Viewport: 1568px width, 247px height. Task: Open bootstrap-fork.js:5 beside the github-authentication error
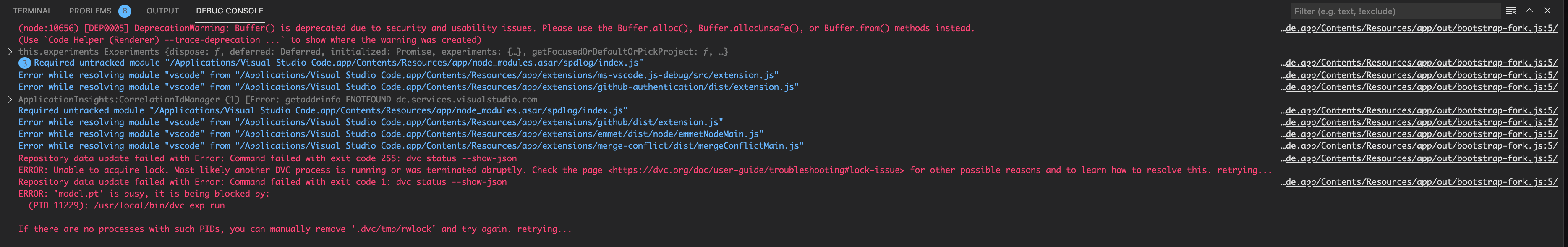tap(1418, 87)
